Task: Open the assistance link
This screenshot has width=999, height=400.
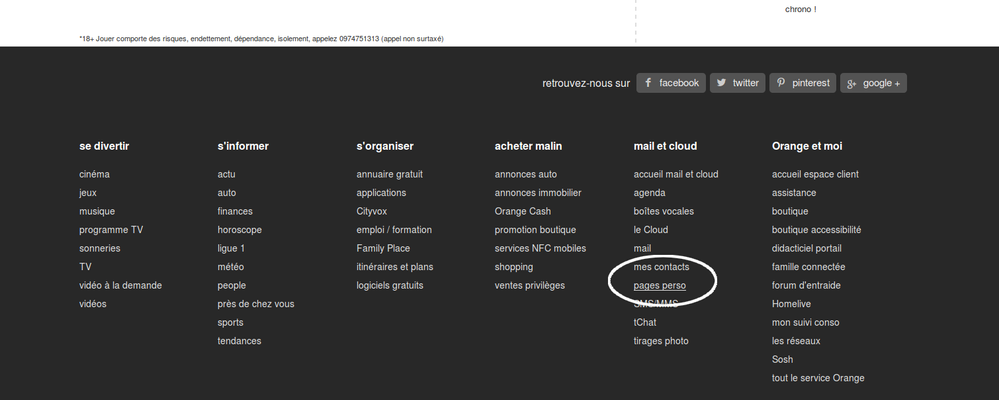Action: tap(794, 193)
